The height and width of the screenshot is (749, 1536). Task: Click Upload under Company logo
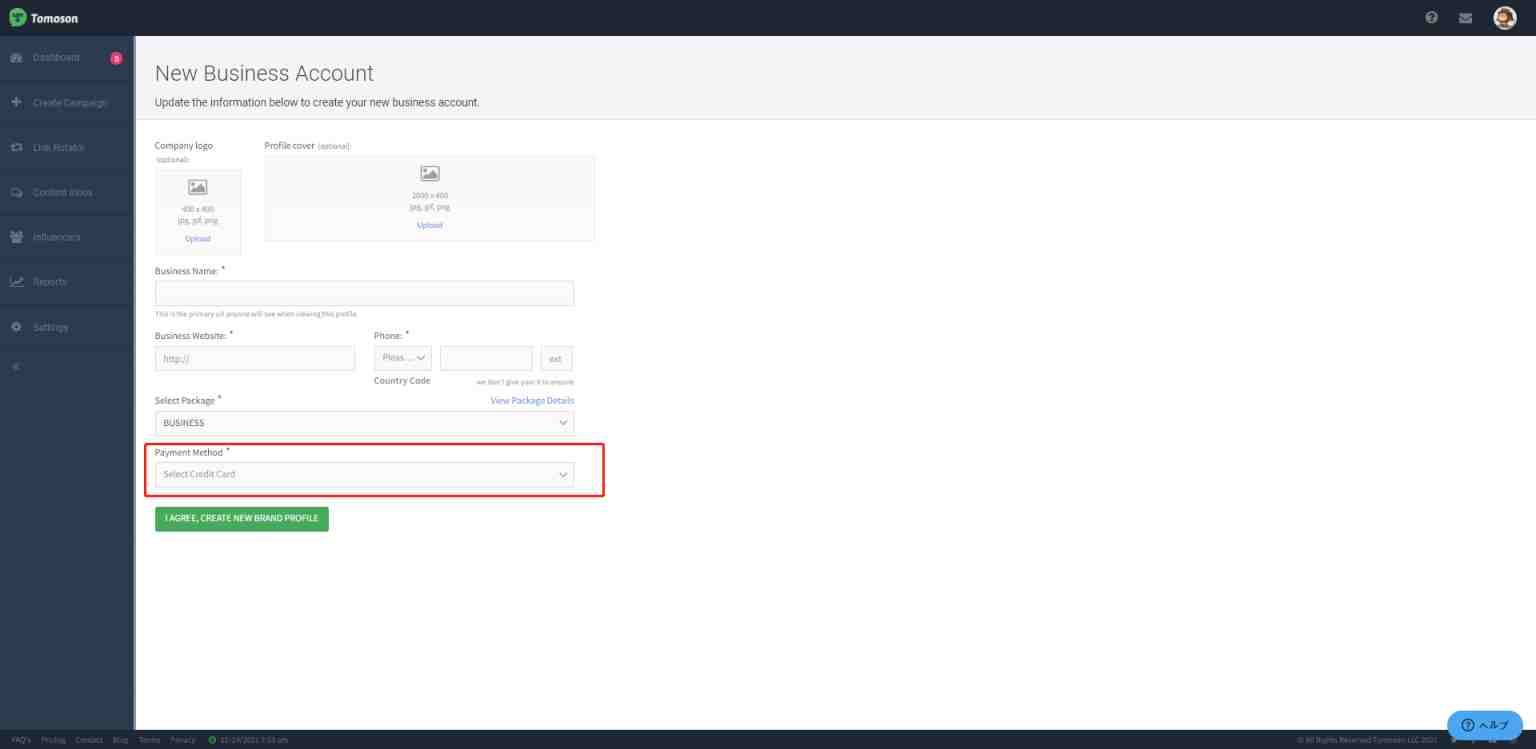(198, 239)
